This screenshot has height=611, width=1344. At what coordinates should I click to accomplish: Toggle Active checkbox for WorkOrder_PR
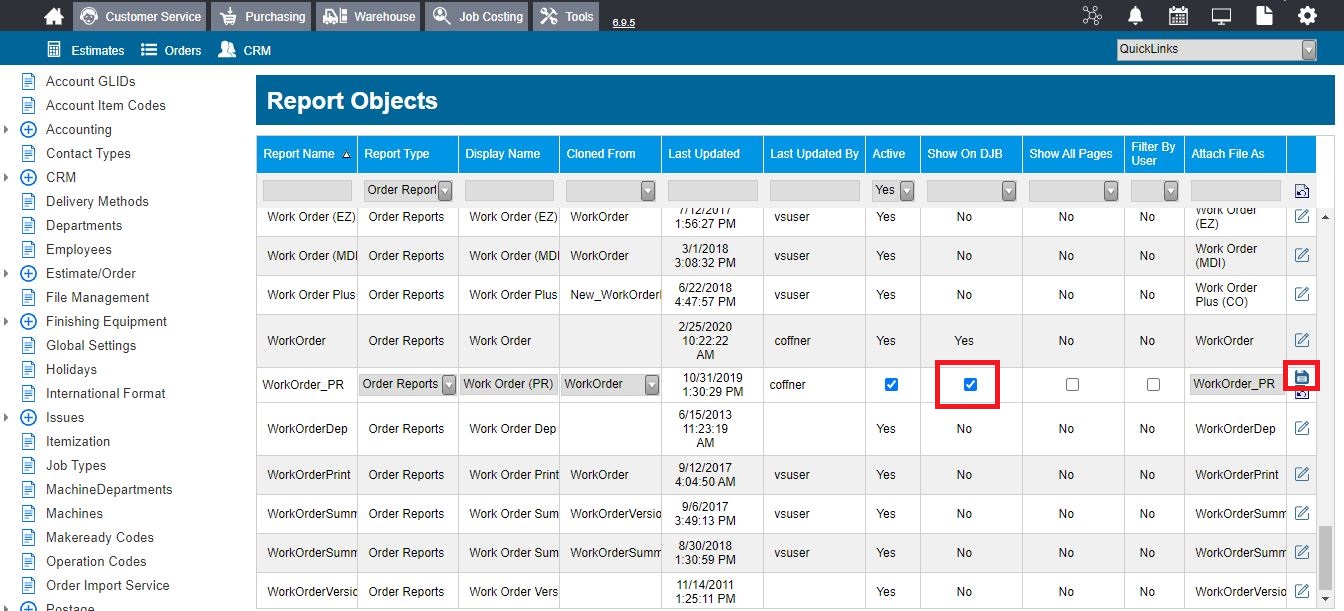(x=891, y=384)
